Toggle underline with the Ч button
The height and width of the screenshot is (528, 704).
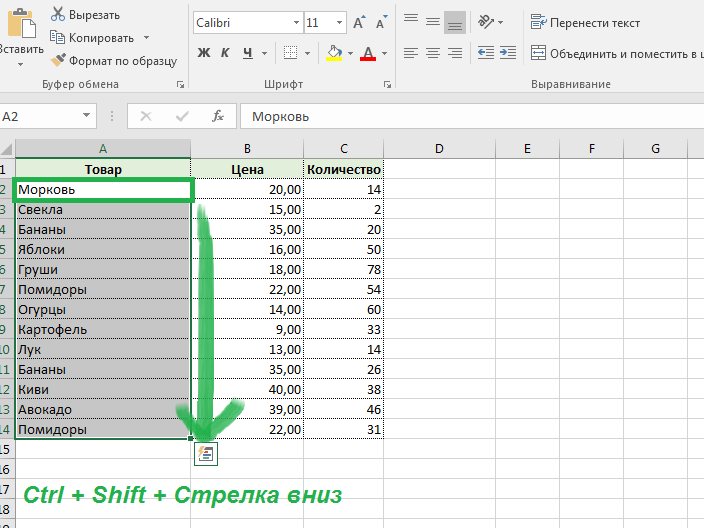[x=247, y=53]
